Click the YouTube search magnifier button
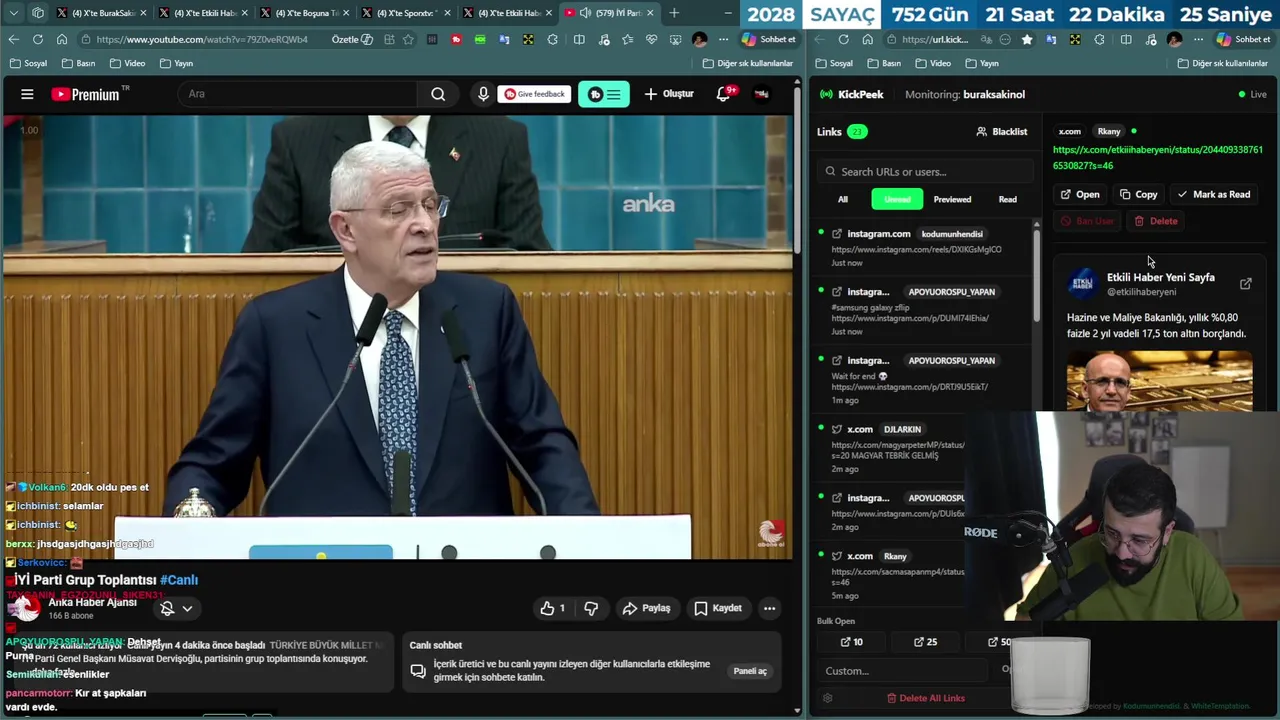The height and width of the screenshot is (720, 1280). pyautogui.click(x=438, y=94)
